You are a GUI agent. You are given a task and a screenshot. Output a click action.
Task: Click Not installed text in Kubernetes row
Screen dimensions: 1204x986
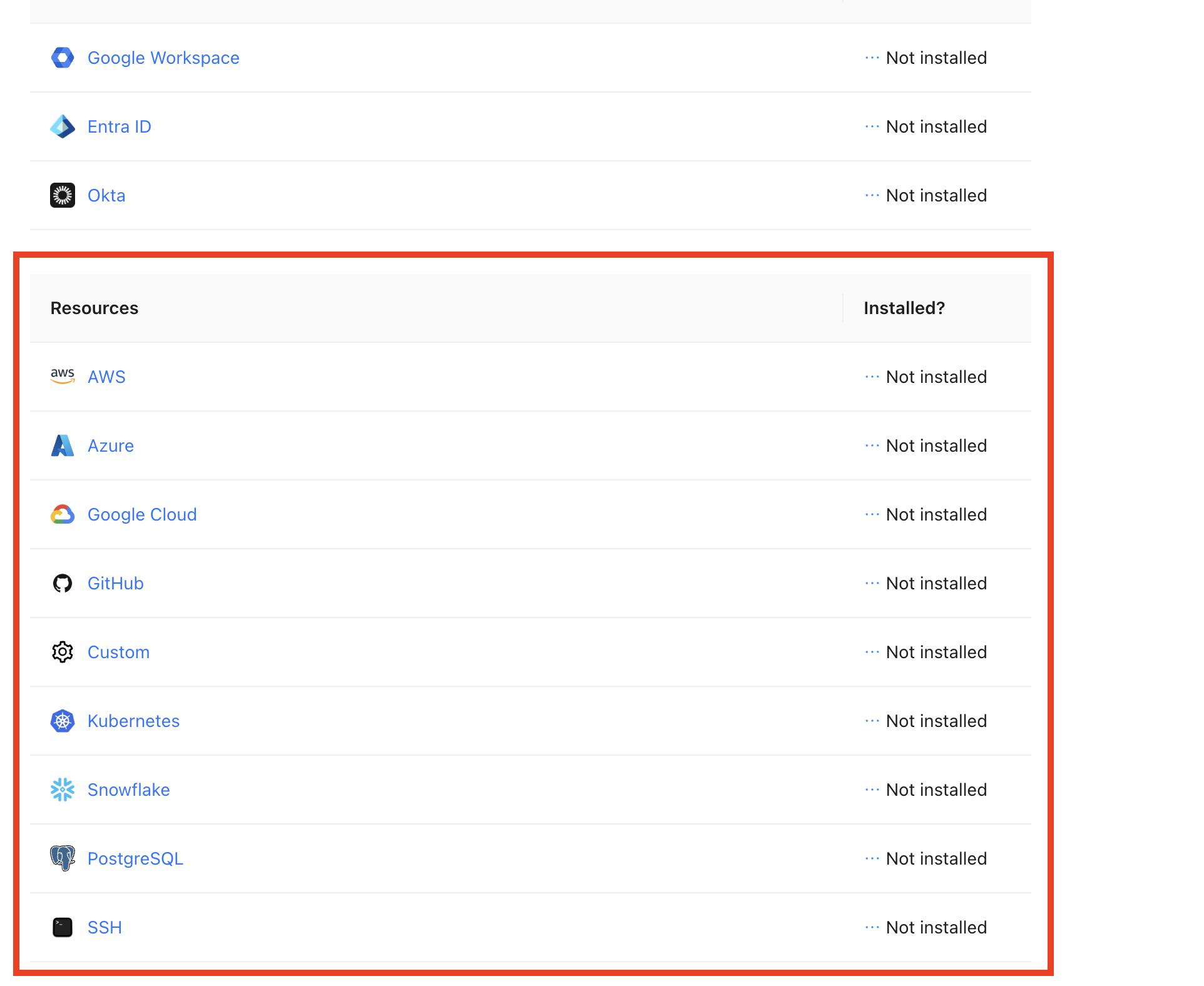[936, 721]
